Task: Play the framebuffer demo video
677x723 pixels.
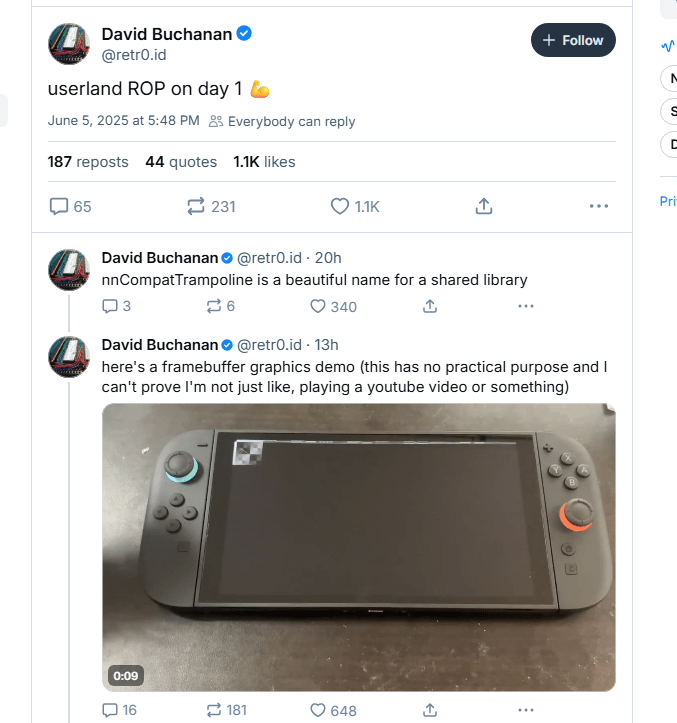Action: click(359, 547)
